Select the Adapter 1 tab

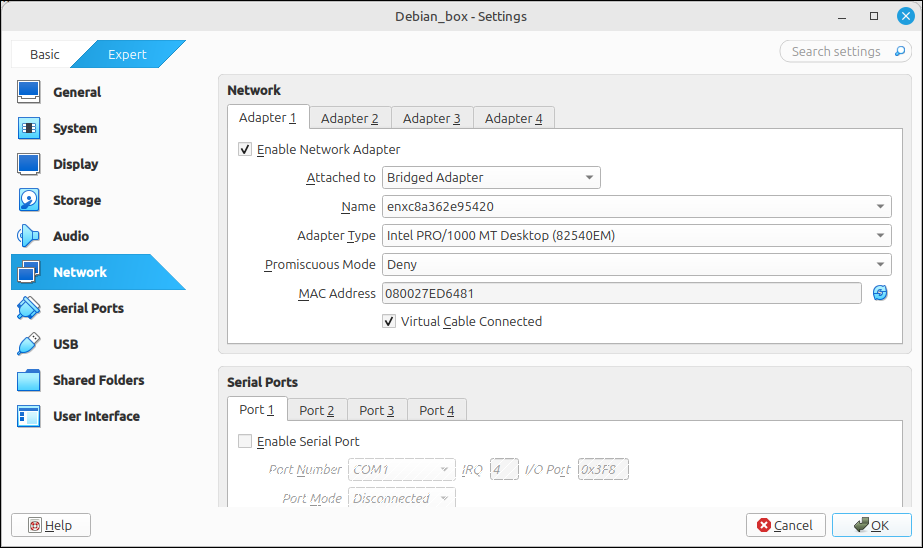coord(268,118)
